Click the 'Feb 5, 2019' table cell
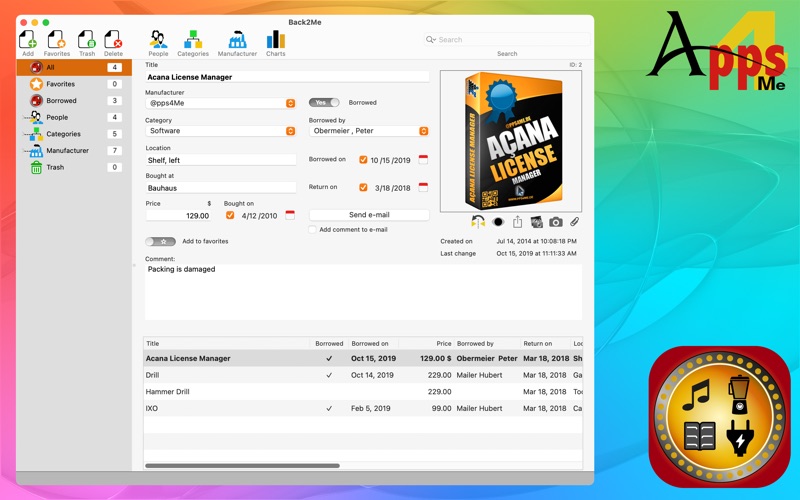This screenshot has width=800, height=500. point(370,408)
